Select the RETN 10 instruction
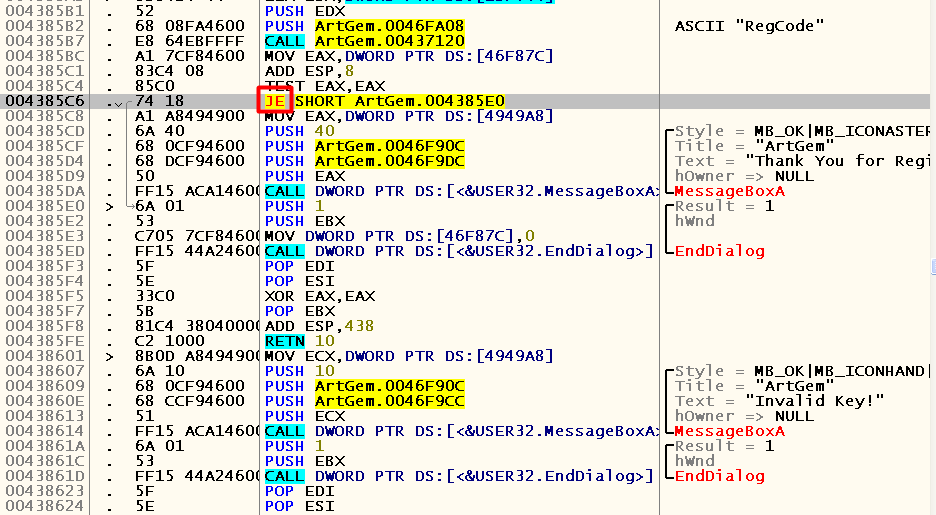 click(300, 341)
